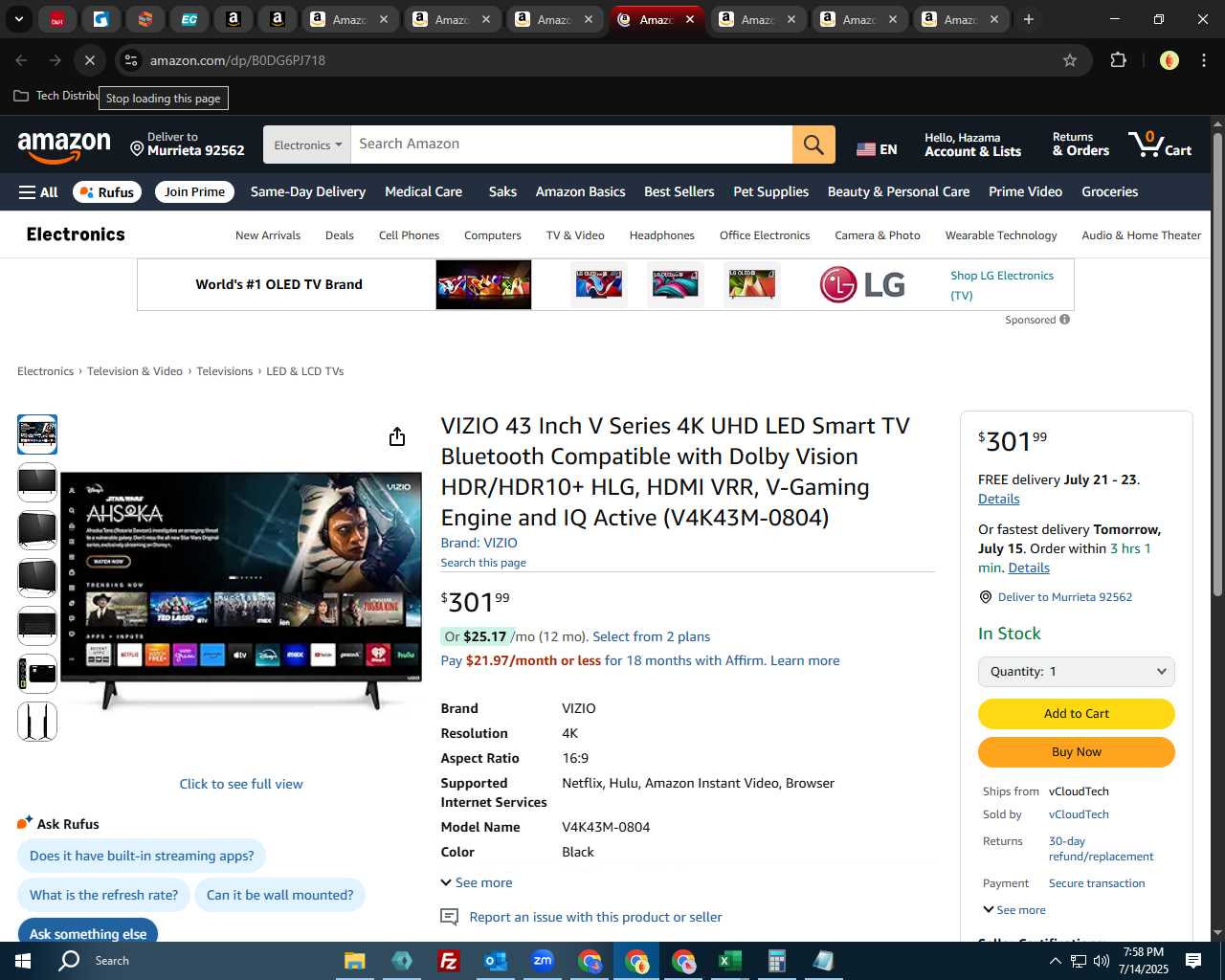1225x980 pixels.
Task: Focus the Search Amazon input field
Action: [571, 144]
